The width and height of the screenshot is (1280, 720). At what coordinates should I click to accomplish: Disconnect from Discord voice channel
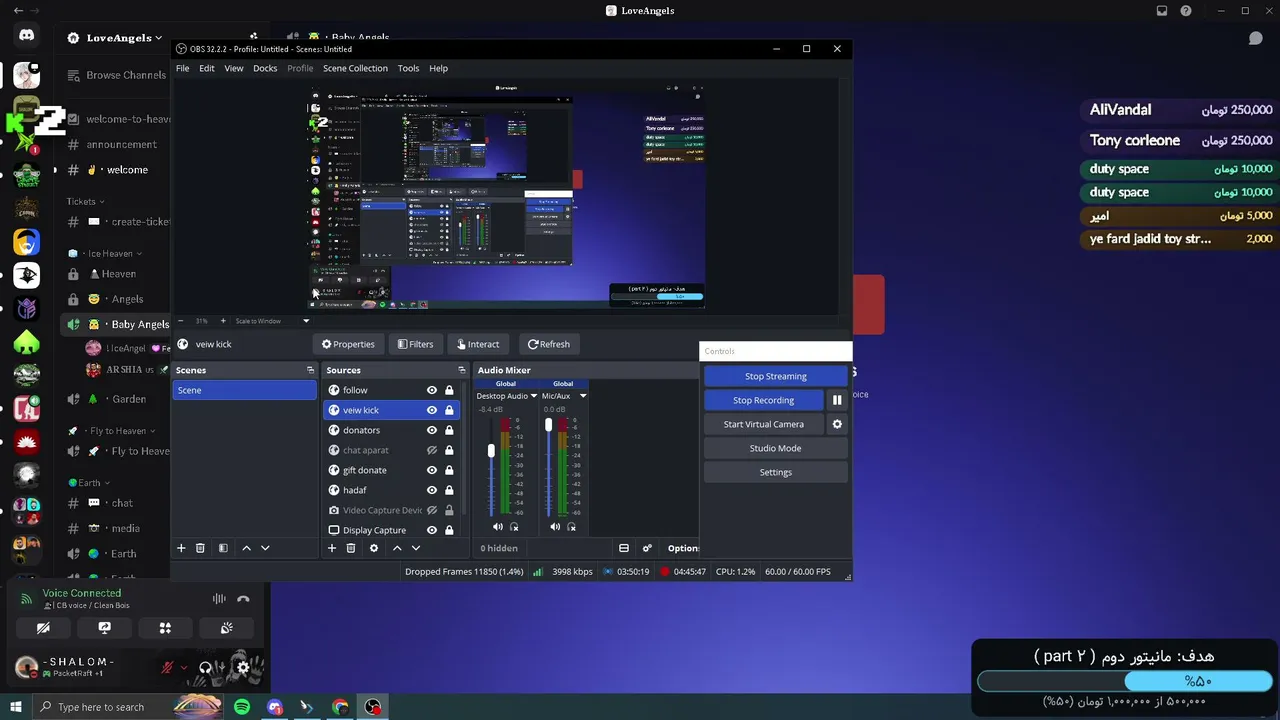click(x=243, y=599)
